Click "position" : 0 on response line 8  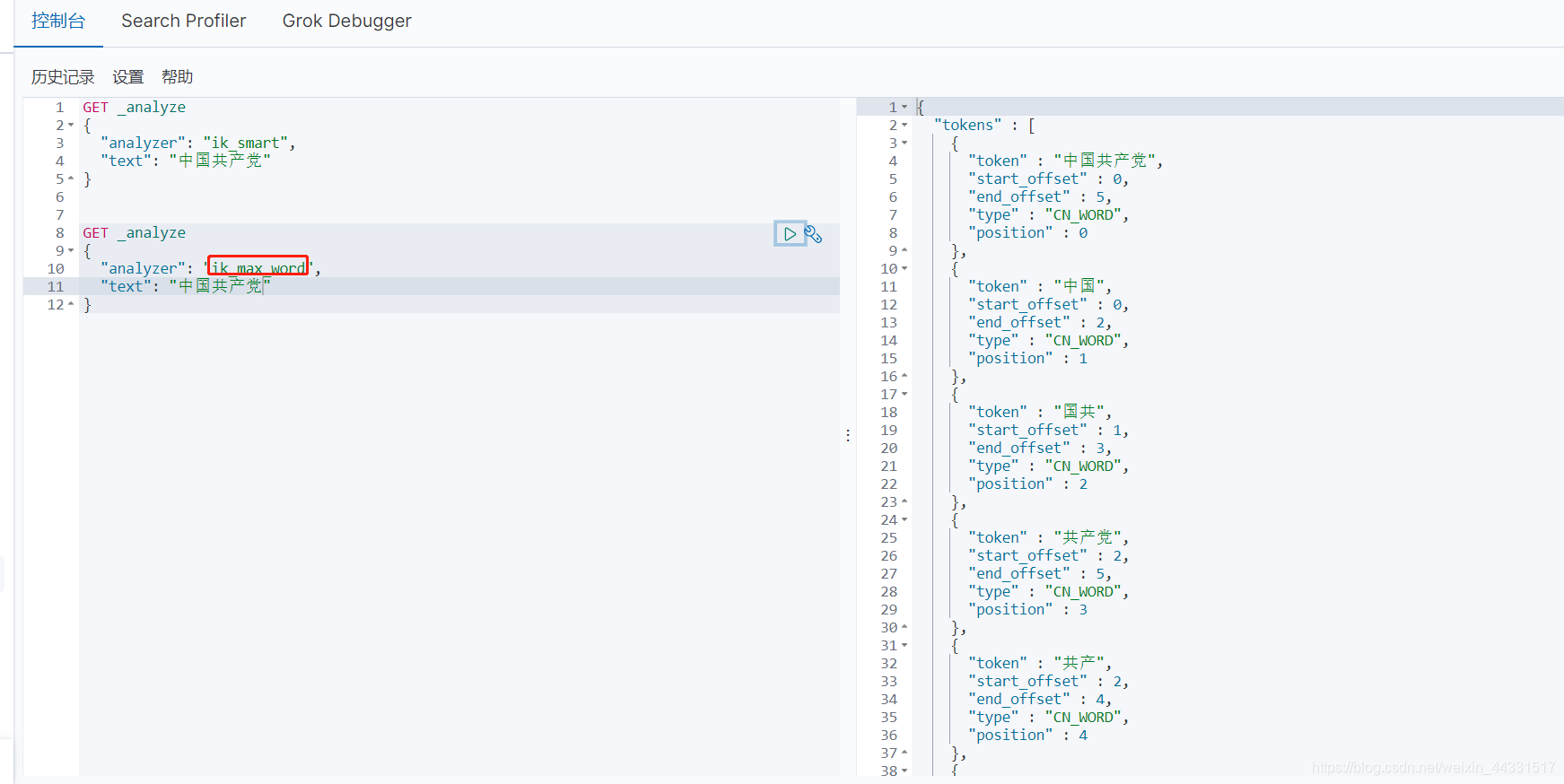tap(1027, 232)
